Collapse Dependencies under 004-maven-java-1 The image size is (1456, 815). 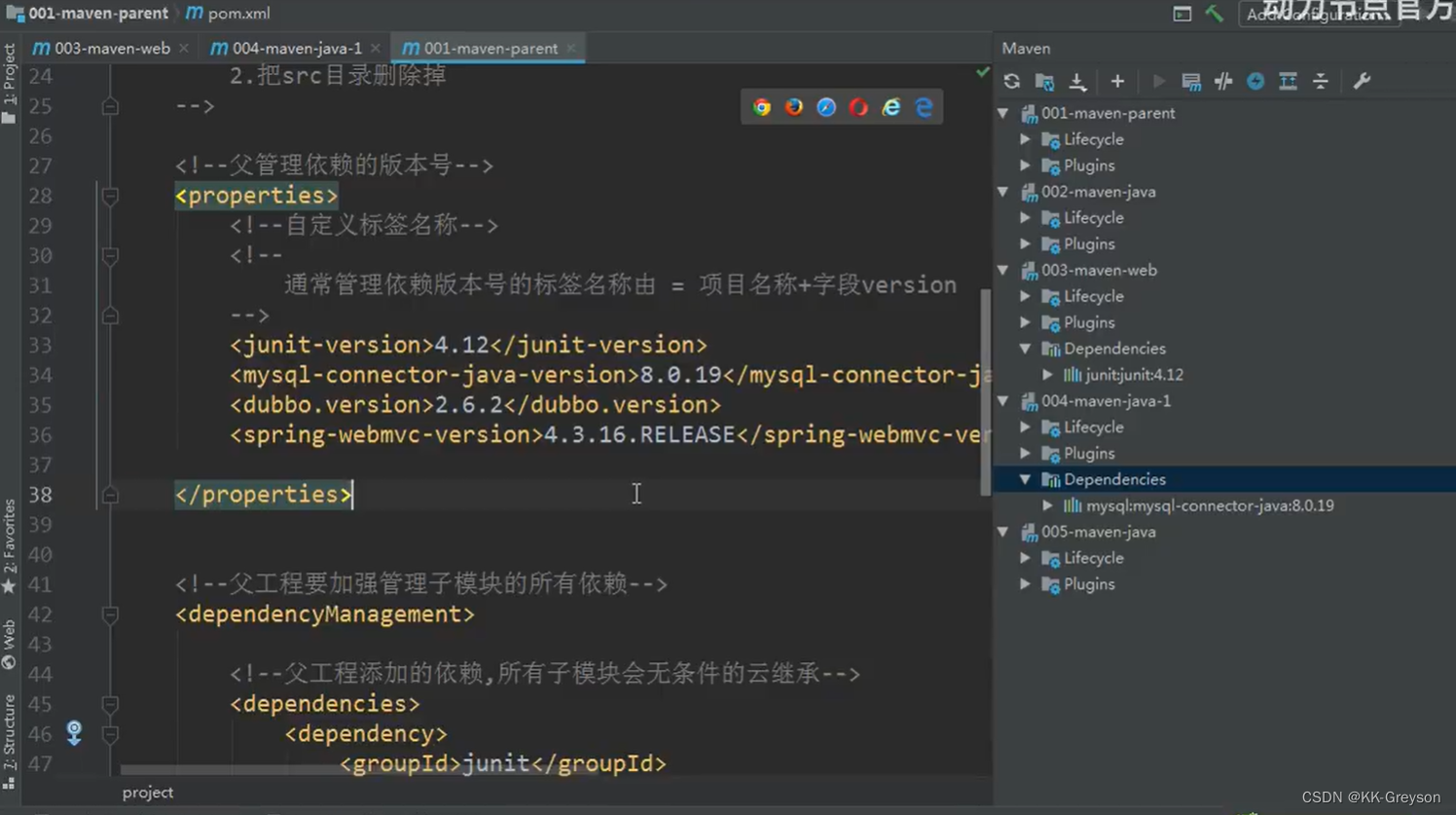coord(1026,479)
